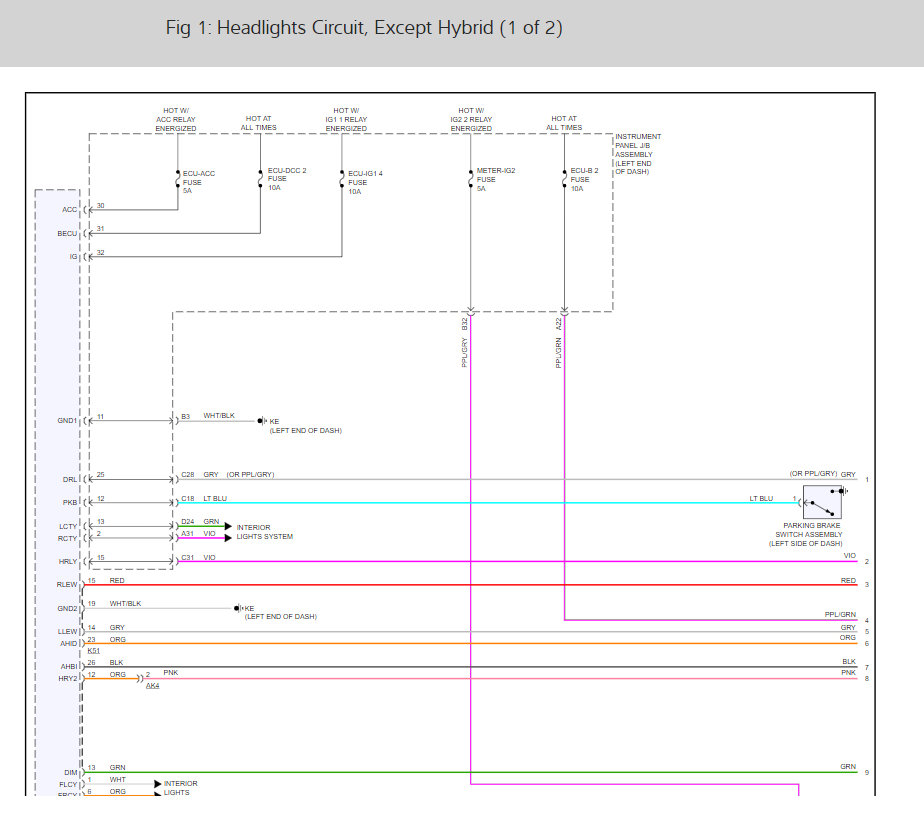Click the ECU-ACC fuse symbol
The width and height of the screenshot is (924, 815).
(177, 179)
